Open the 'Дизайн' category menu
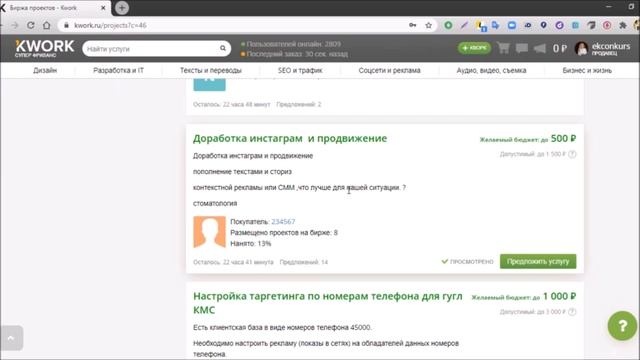 [x=45, y=70]
